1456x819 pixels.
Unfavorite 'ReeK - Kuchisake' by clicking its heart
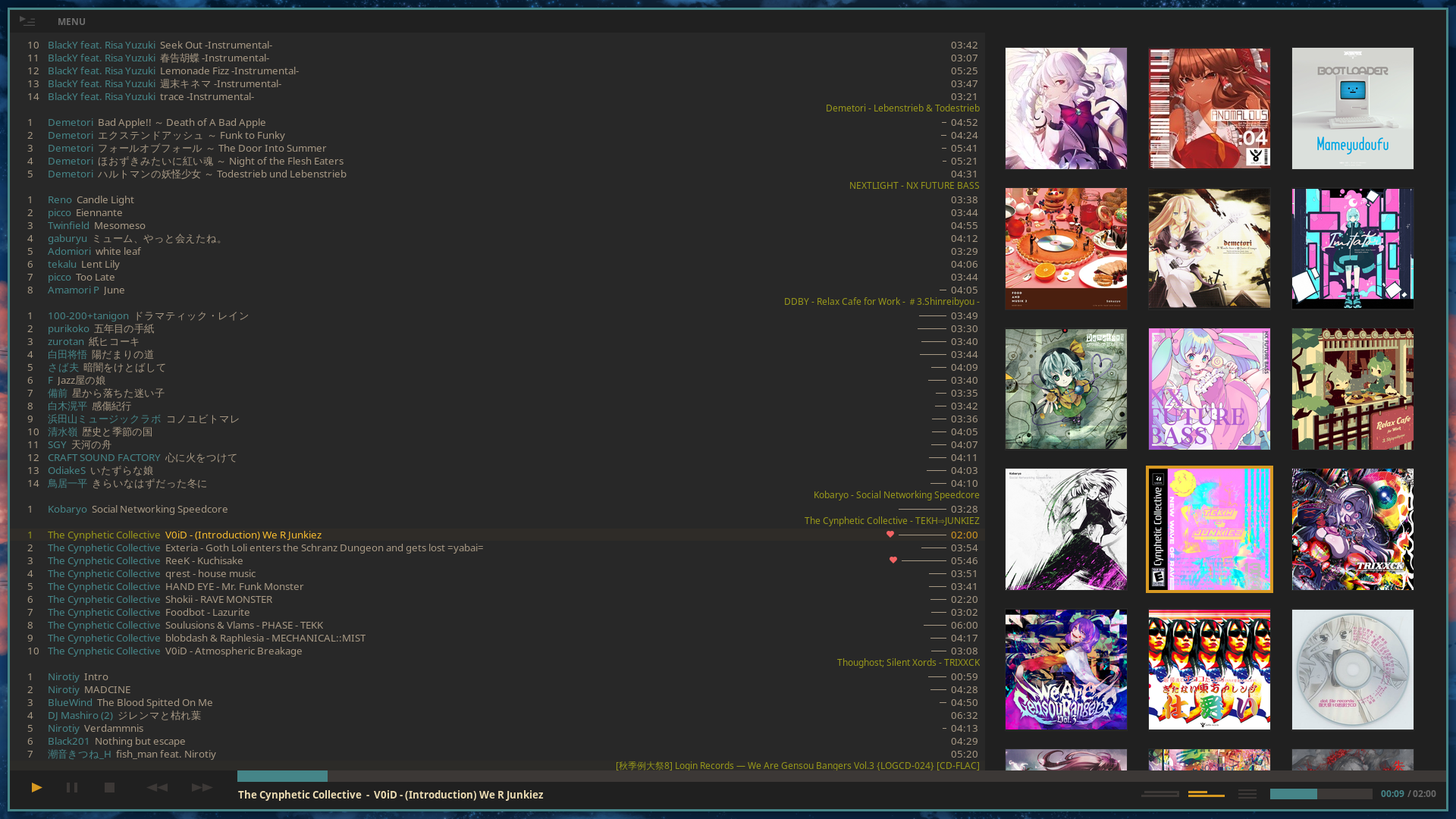[x=893, y=560]
